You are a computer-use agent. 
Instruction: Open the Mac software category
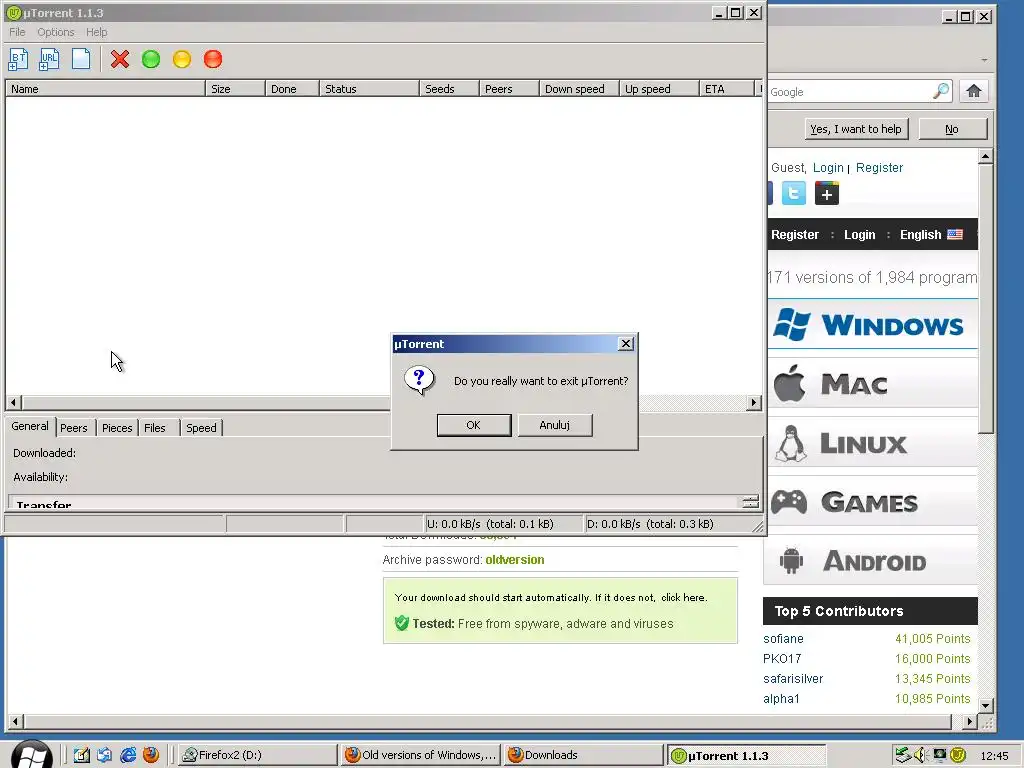tap(871, 383)
